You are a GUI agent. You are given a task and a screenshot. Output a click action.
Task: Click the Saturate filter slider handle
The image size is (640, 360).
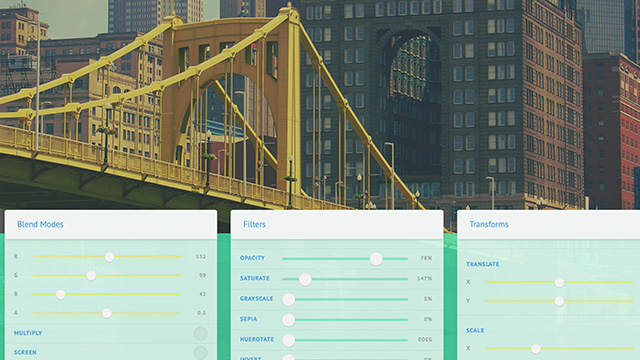click(305, 279)
